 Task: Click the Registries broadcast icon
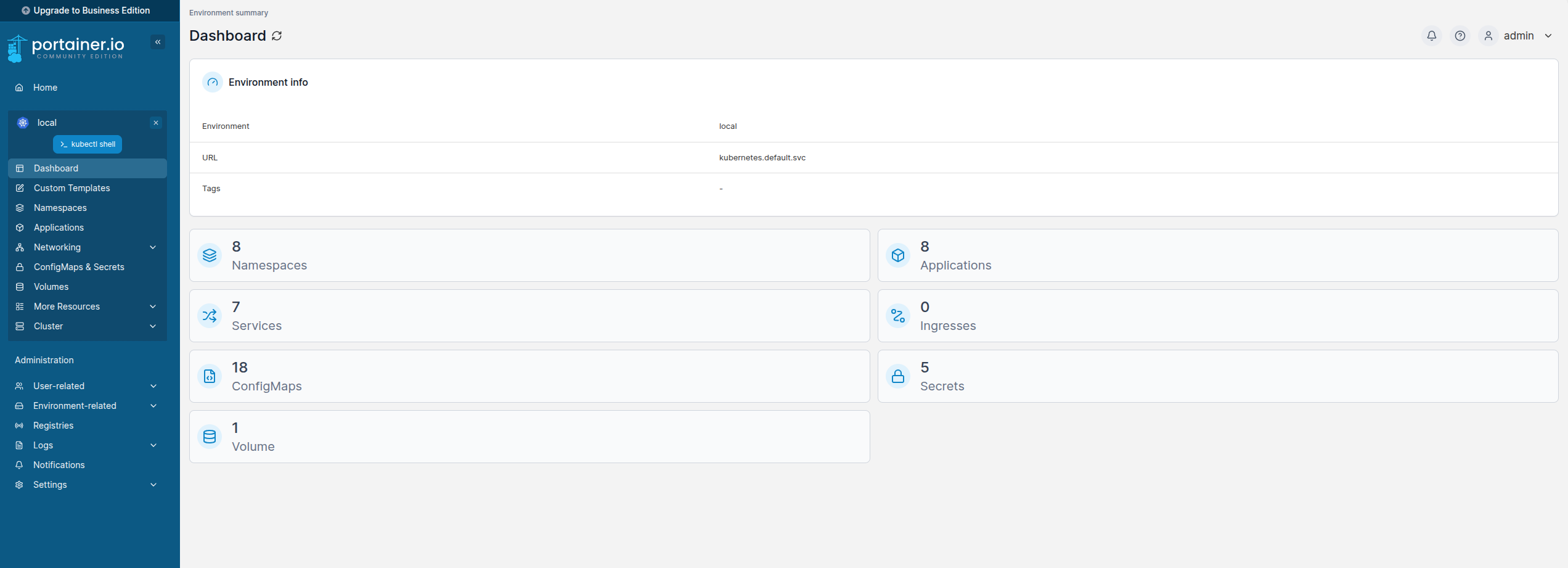[19, 426]
